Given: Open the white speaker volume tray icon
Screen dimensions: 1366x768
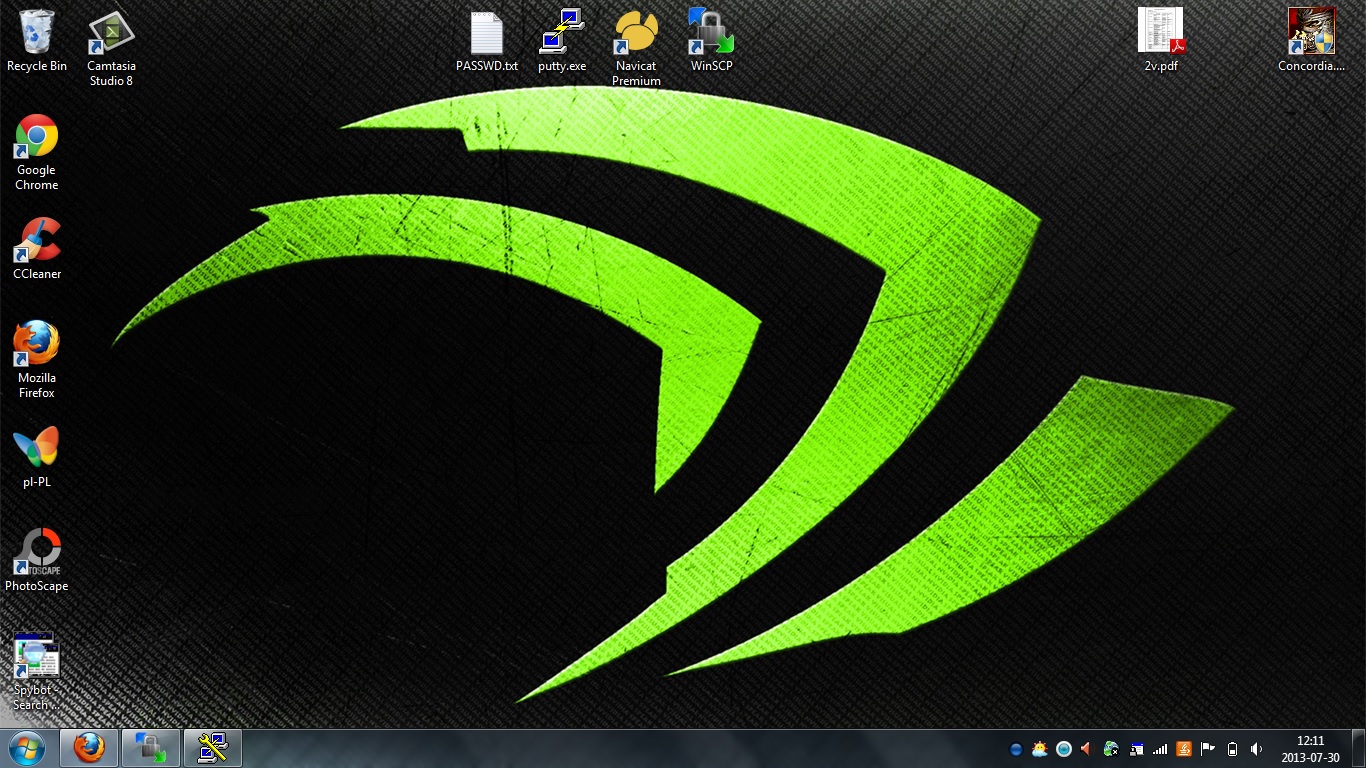Looking at the screenshot, I should pos(1256,749).
